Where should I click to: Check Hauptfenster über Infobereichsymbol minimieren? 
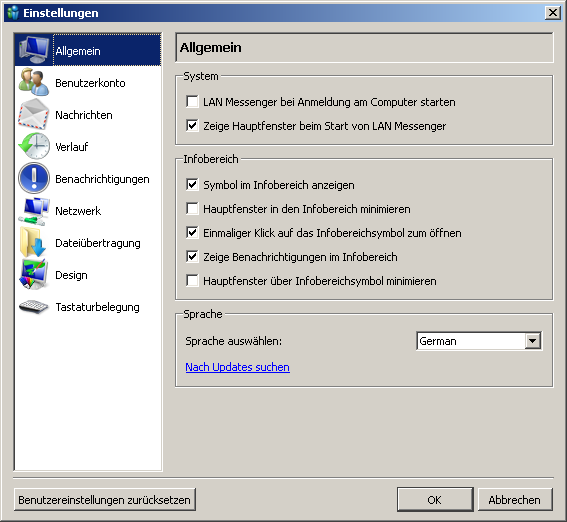click(192, 281)
